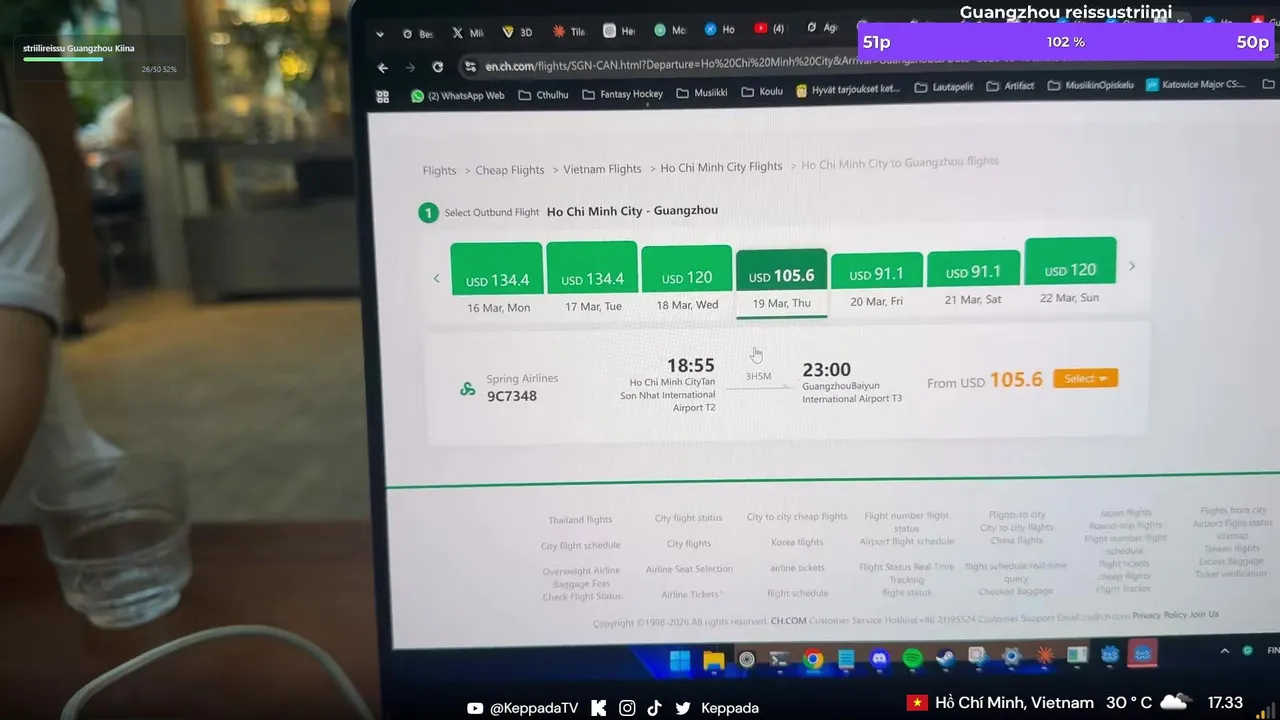Viewport: 1280px width, 720px height.
Task: Click the Flights breadcrumb link
Action: (x=439, y=171)
